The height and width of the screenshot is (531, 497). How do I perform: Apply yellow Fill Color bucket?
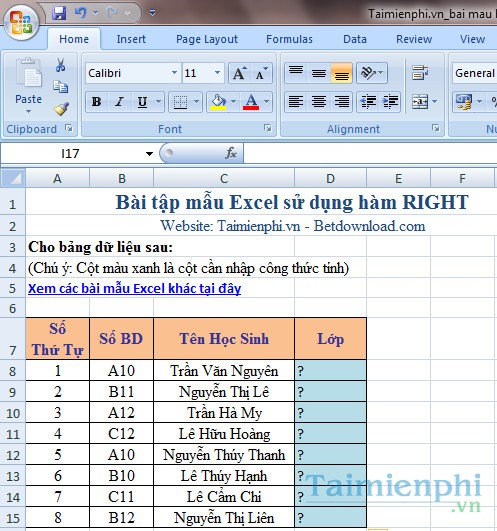[x=218, y=102]
